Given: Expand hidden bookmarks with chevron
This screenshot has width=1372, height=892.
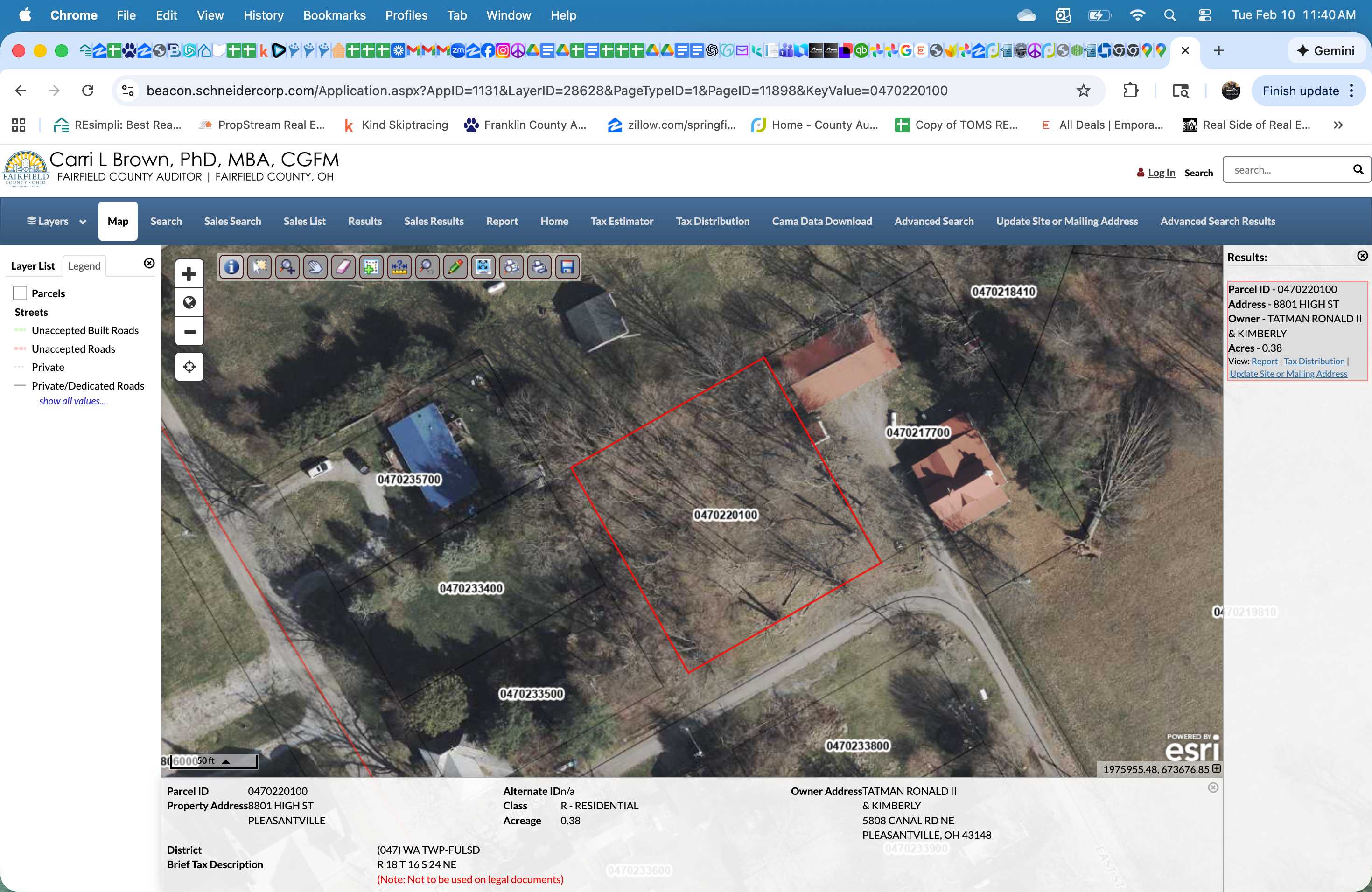Looking at the screenshot, I should [1338, 125].
